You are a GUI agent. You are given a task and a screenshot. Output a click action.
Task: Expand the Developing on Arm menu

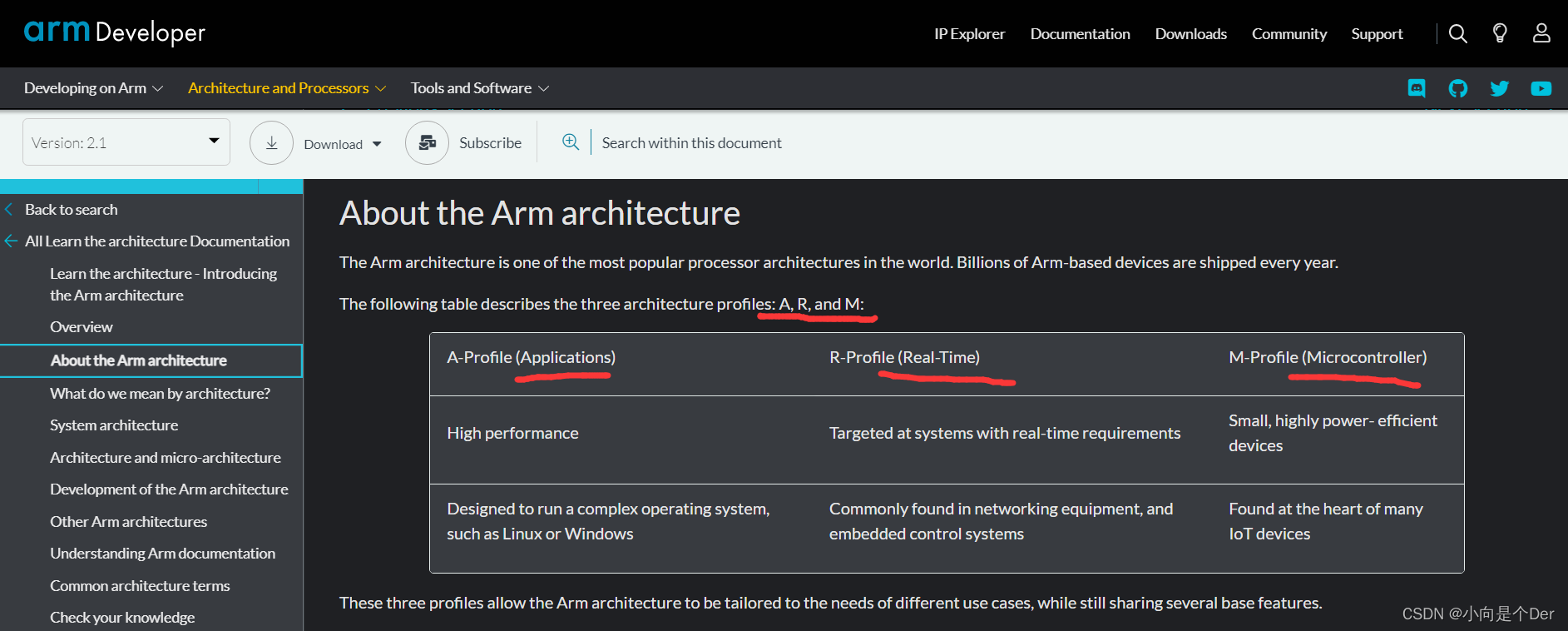click(x=93, y=88)
